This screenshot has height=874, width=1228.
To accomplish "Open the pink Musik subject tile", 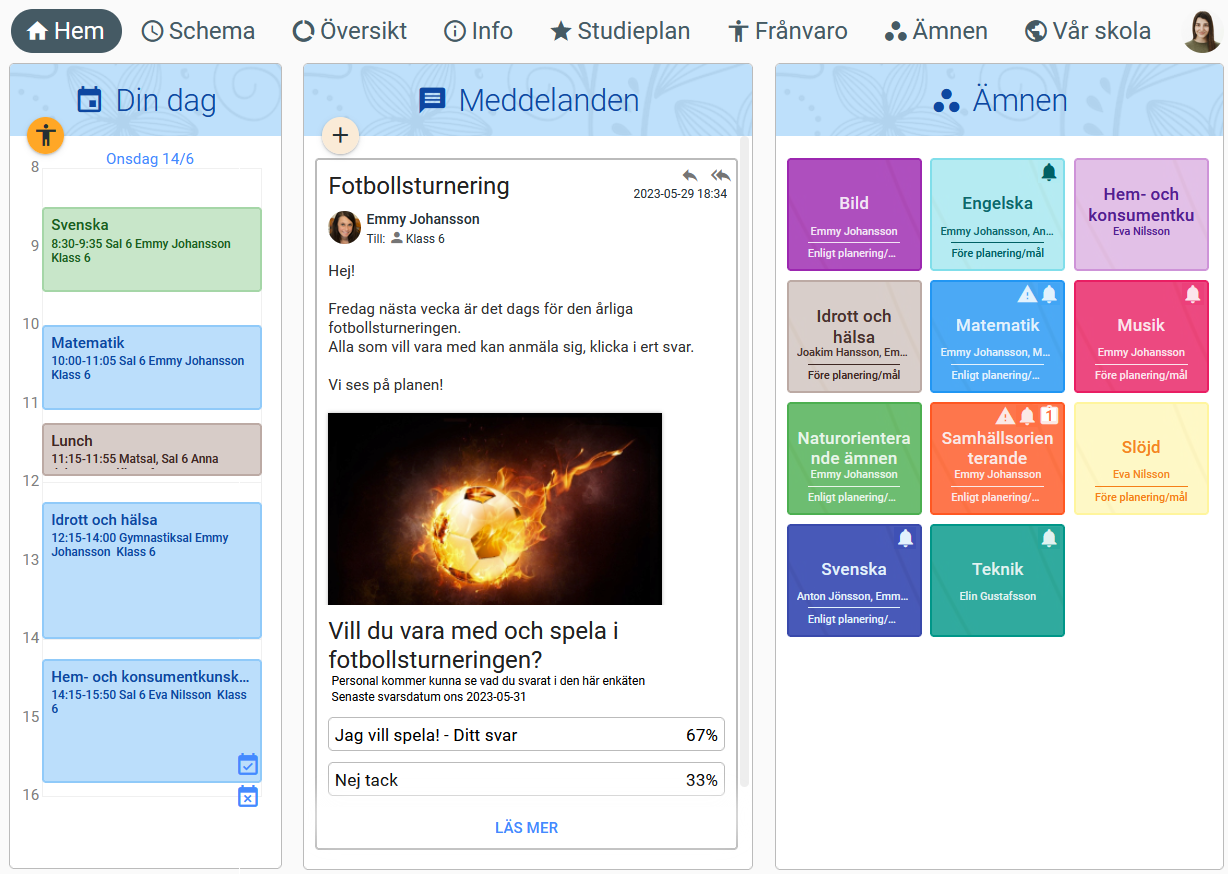I will tap(1140, 336).
